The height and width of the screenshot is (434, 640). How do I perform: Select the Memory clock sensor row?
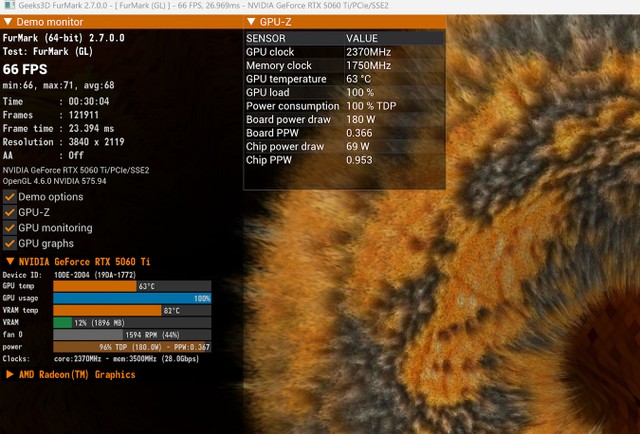[344, 65]
